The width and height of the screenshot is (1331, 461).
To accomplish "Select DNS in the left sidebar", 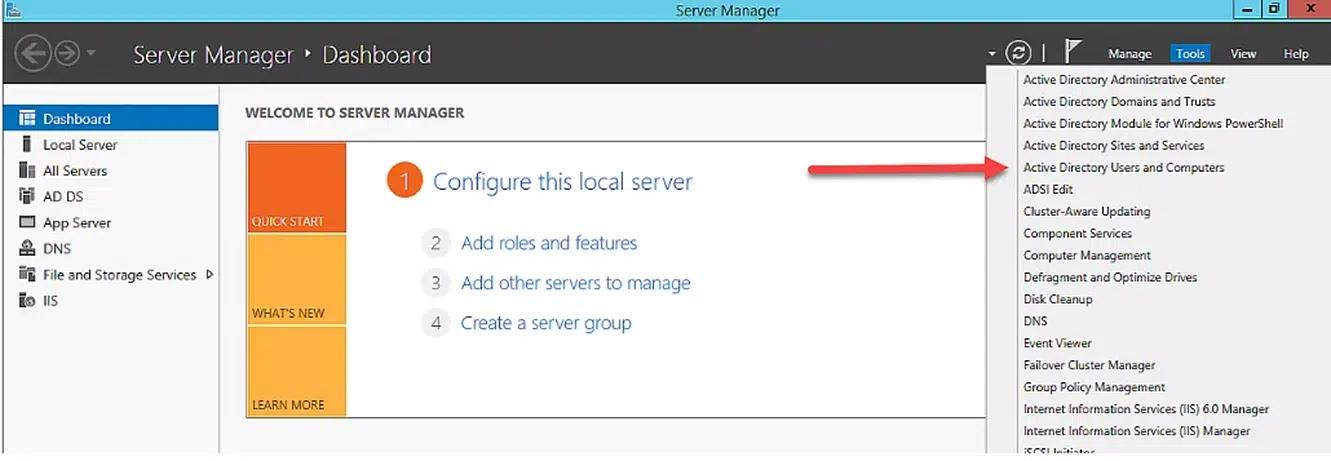I will pyautogui.click(x=110, y=248).
